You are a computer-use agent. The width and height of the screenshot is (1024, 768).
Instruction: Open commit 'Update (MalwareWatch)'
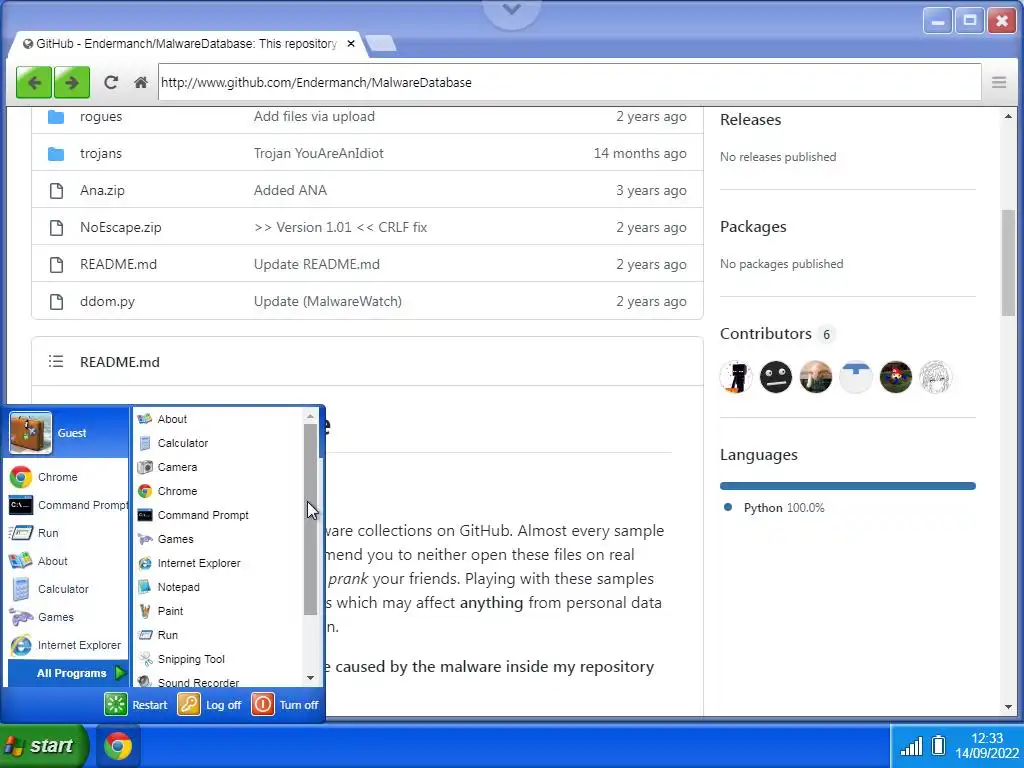[x=328, y=302]
